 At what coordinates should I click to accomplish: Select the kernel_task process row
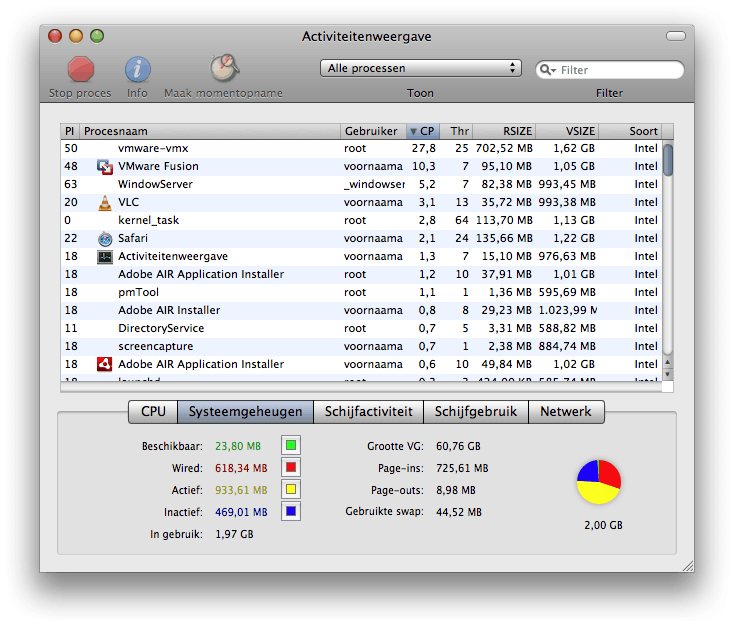pos(361,221)
